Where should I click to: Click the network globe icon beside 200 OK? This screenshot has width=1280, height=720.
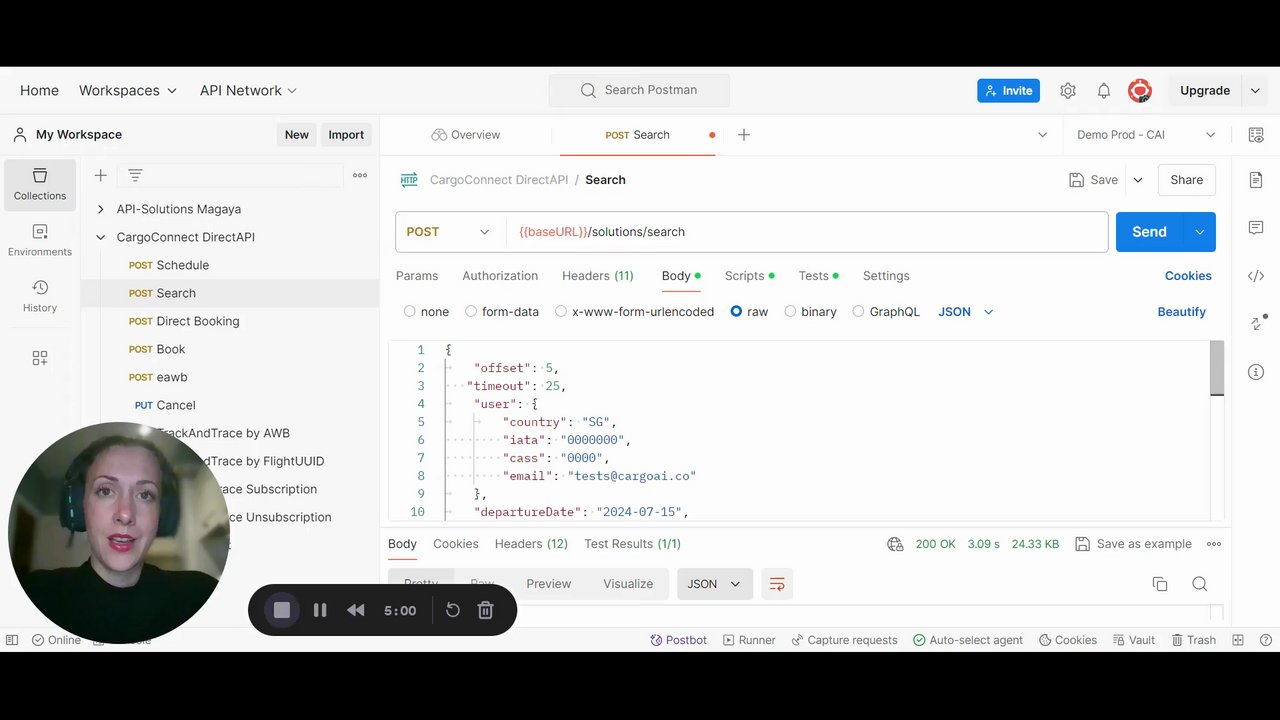(x=896, y=544)
